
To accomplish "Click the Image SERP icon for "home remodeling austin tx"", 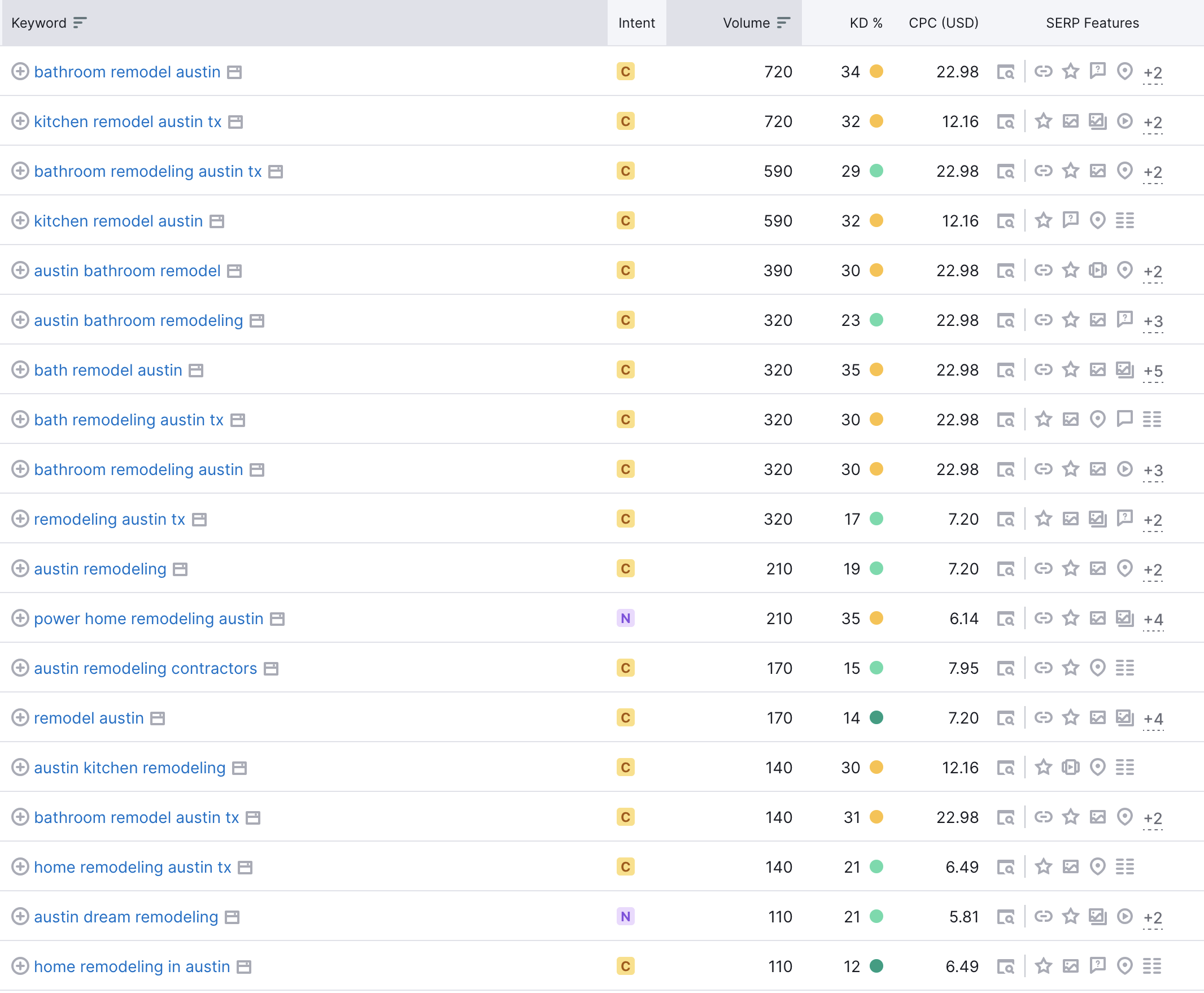I will click(x=1070, y=867).
